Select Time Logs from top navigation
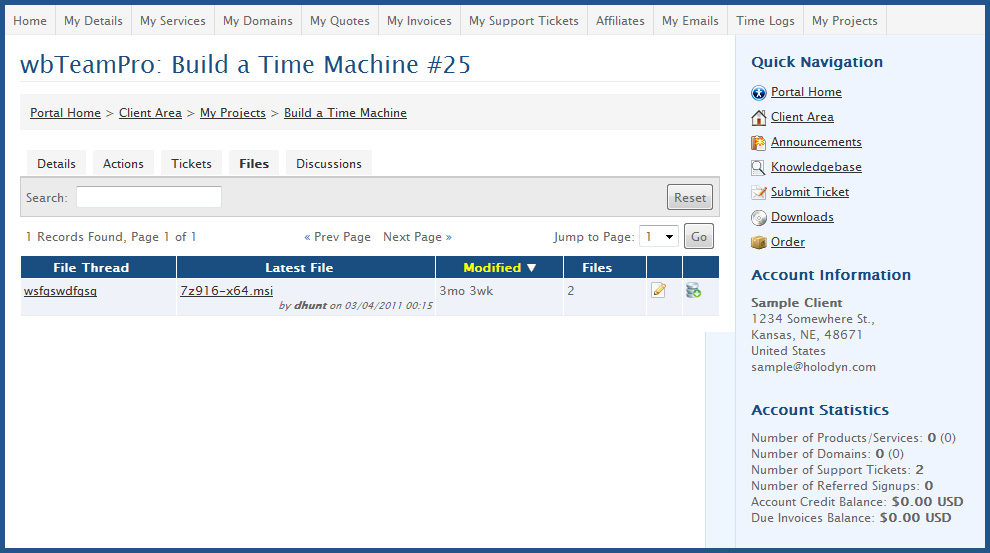The width and height of the screenshot is (990, 553). [x=765, y=21]
